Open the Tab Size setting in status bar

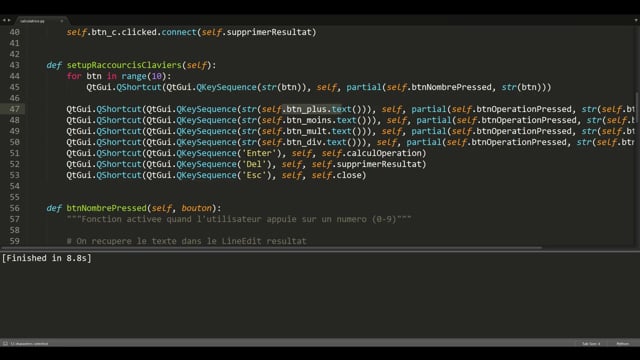[591, 344]
